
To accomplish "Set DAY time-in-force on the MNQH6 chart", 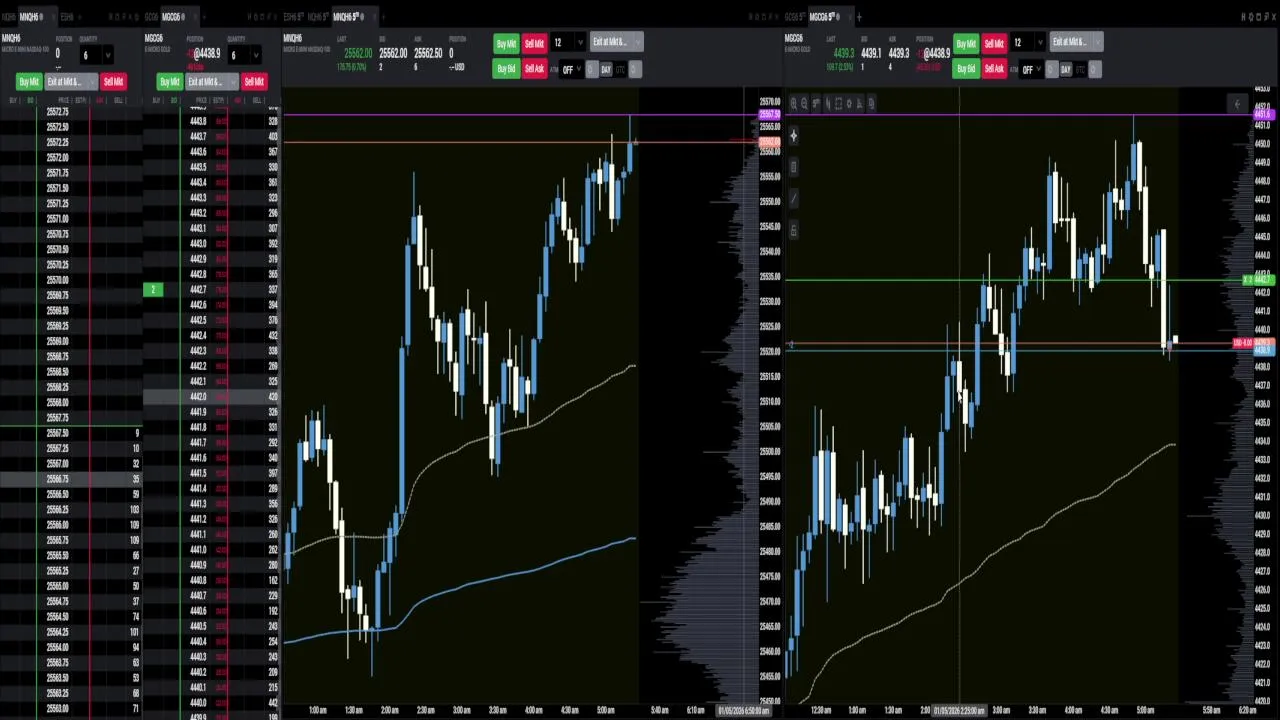I will coord(606,69).
